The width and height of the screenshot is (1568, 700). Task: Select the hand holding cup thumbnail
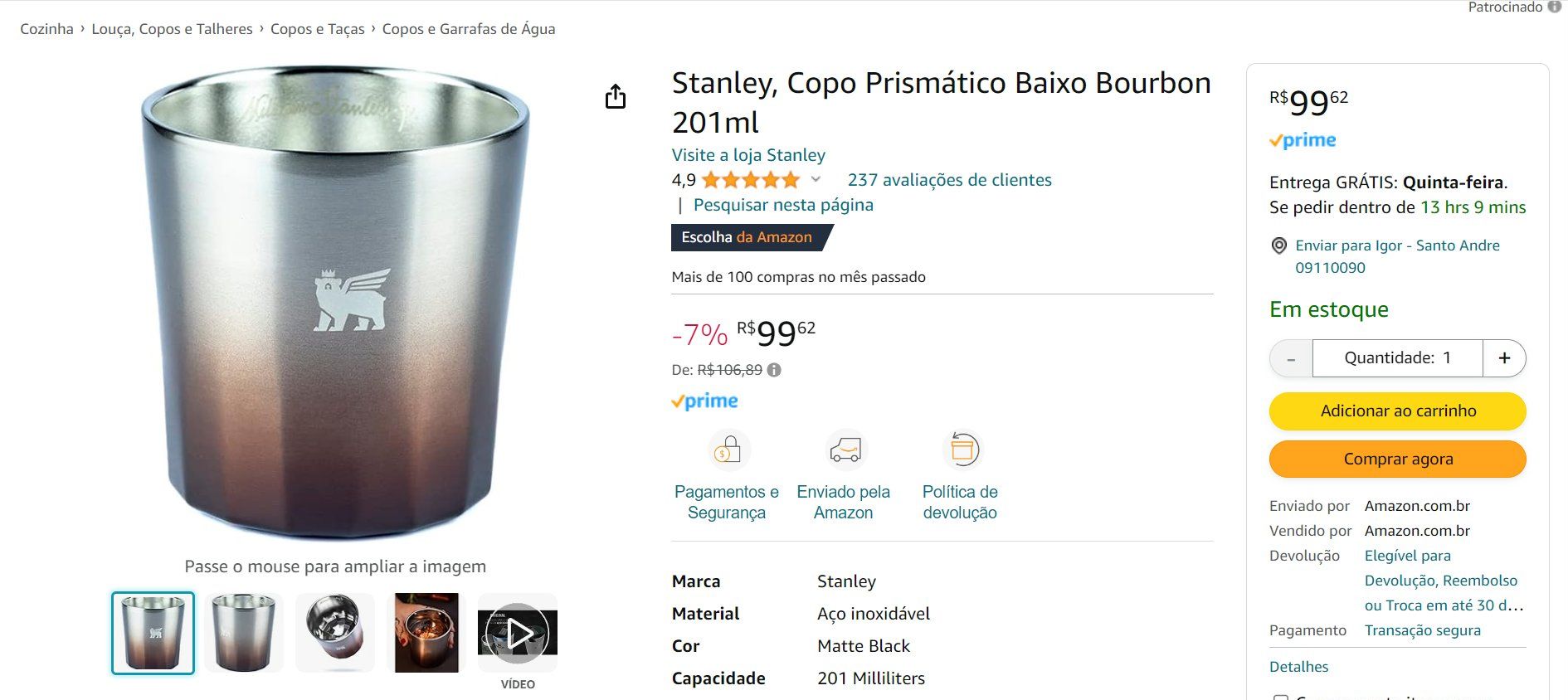[x=426, y=634]
